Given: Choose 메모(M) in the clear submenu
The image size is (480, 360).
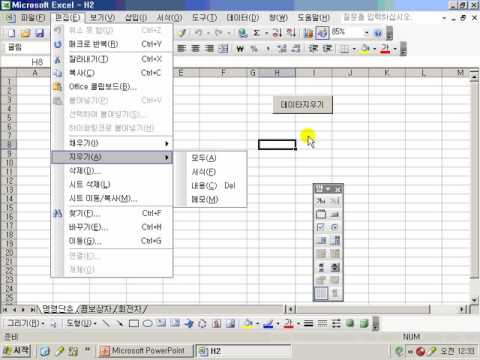Looking at the screenshot, I should (x=211, y=199).
